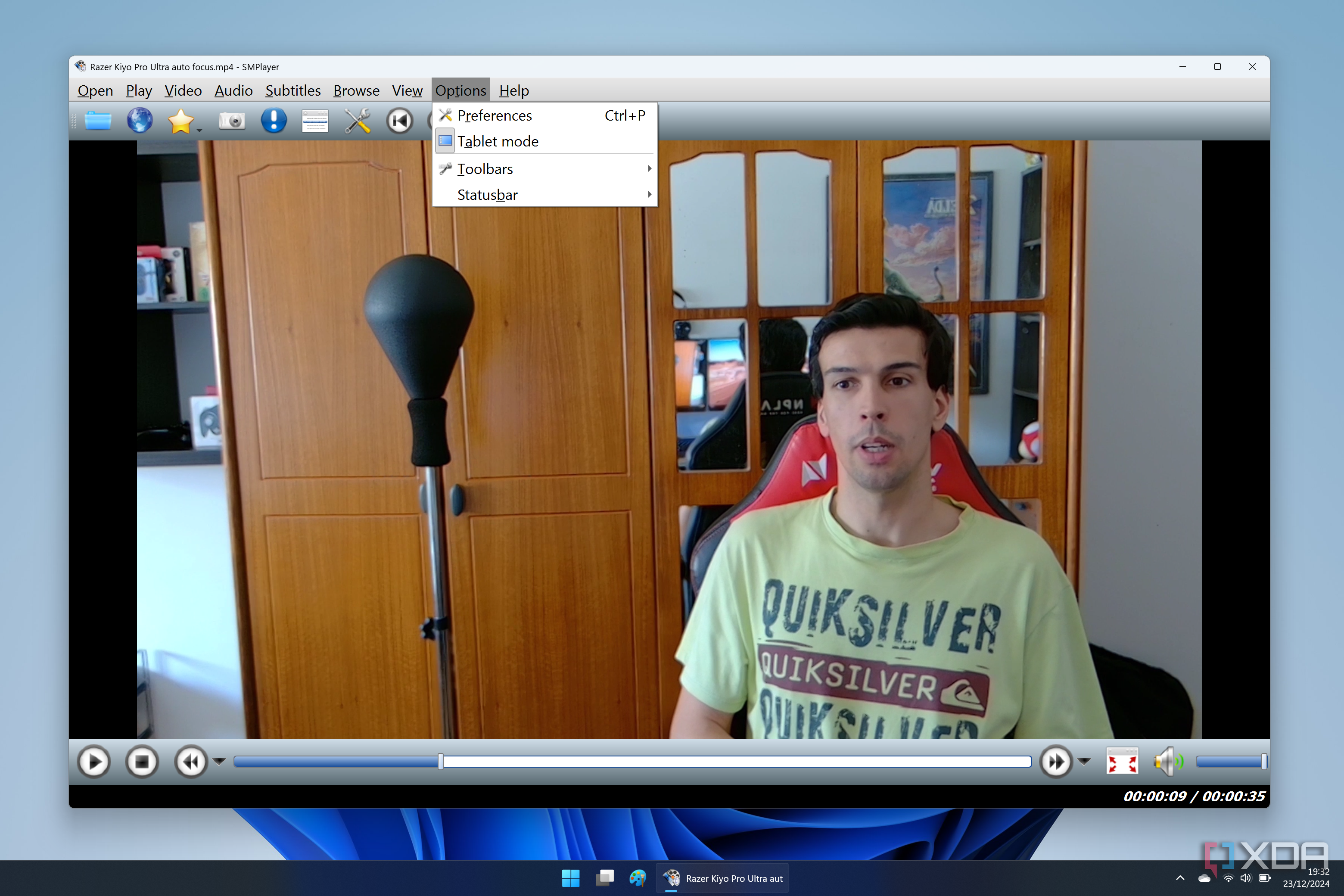Screen dimensions: 1344x896
Task: Open file info with the blue exclamation icon
Action: point(274,121)
